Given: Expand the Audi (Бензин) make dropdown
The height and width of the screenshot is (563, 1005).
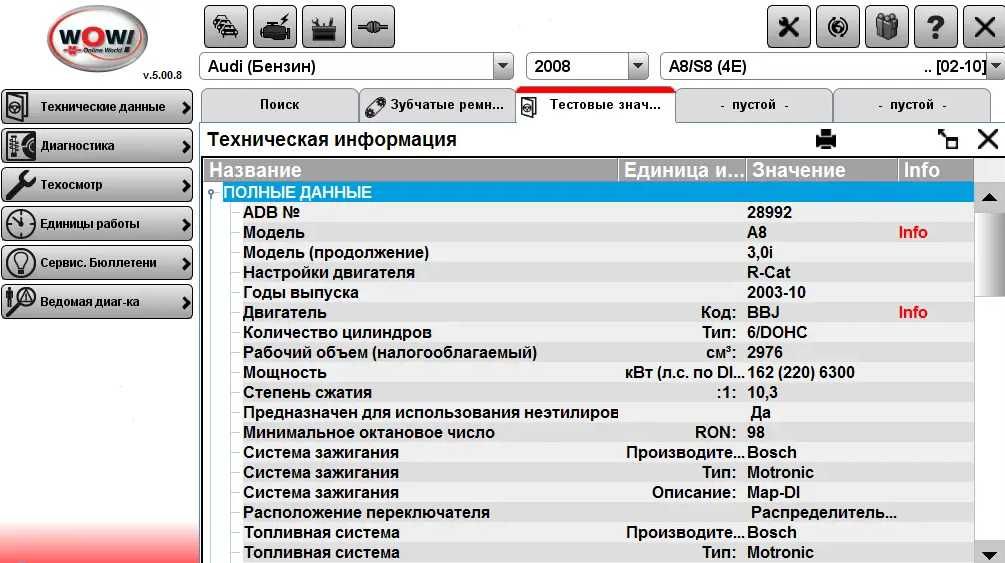Looking at the screenshot, I should tap(503, 66).
